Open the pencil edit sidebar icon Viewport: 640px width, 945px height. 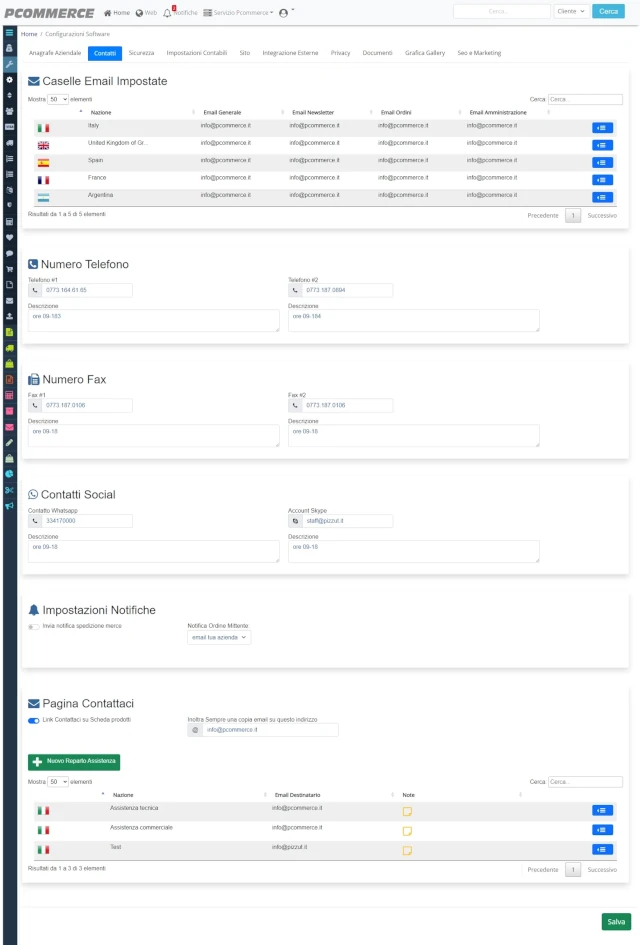tap(9, 442)
